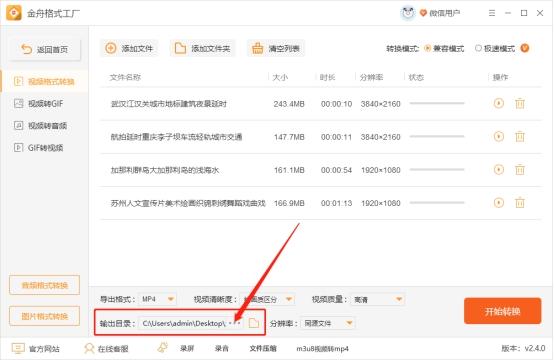Open 音频格式转换 button
554x360 pixels.
point(45,285)
